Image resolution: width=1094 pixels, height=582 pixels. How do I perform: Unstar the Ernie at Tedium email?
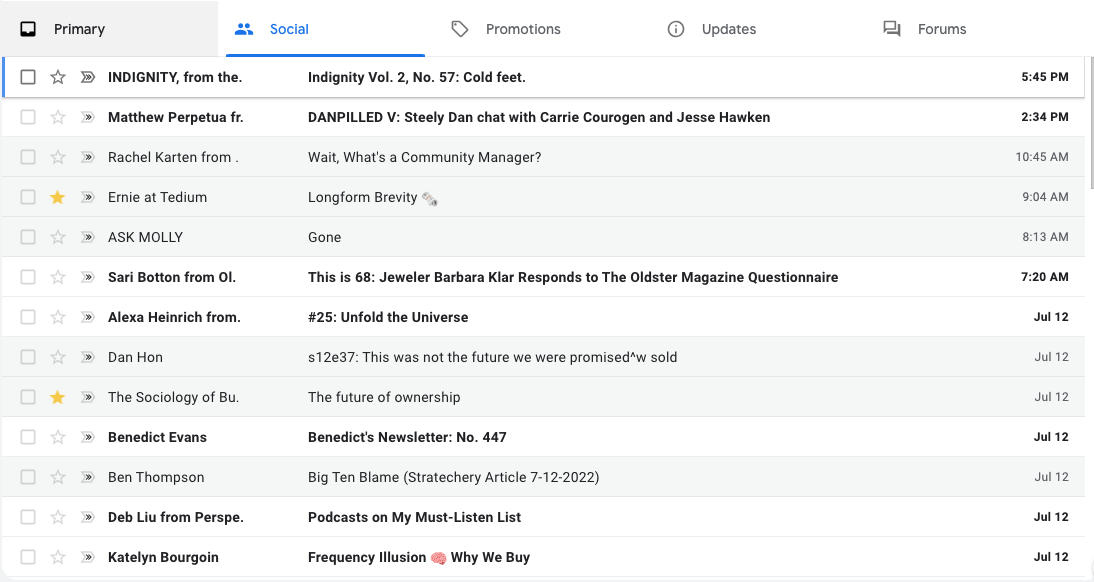coord(57,197)
